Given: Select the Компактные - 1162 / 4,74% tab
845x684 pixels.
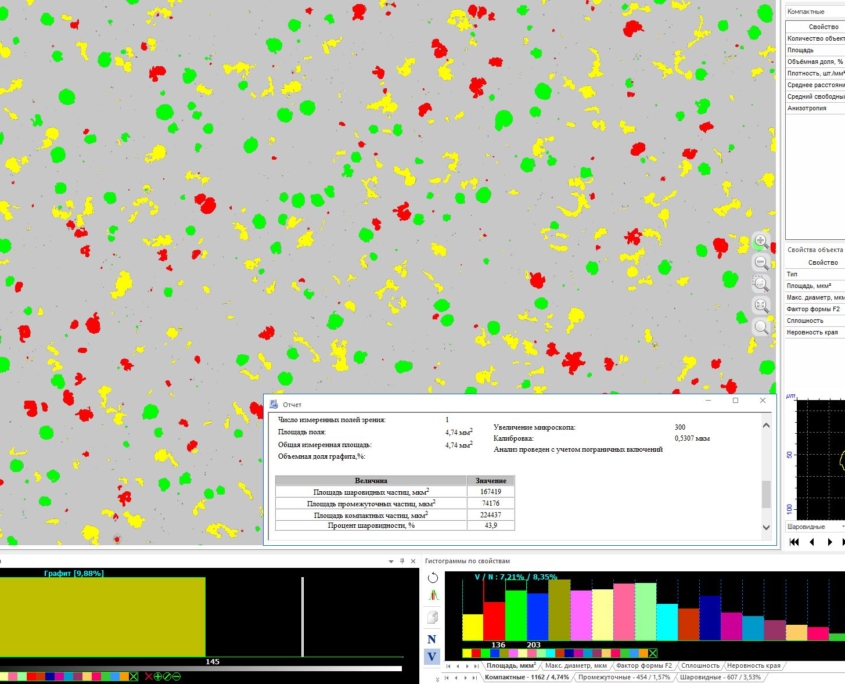Looking at the screenshot, I should [527, 677].
